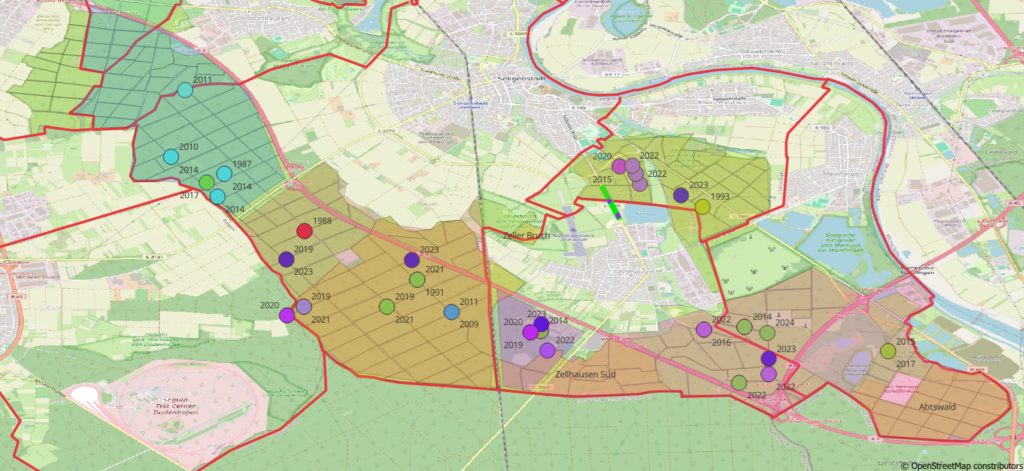Select the topmost cyan marker labeled 2011
The height and width of the screenshot is (471, 1024).
pos(185,90)
